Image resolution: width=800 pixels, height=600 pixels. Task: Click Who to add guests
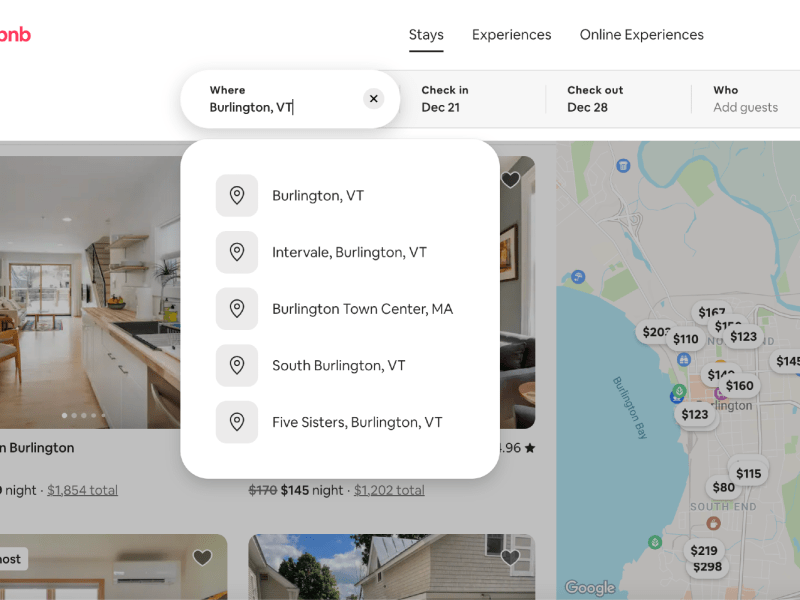point(745,98)
